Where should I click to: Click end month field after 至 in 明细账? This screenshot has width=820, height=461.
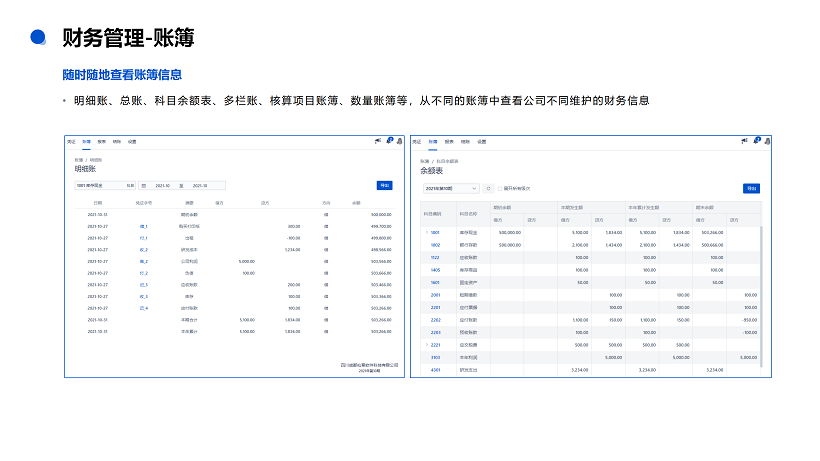click(200, 186)
